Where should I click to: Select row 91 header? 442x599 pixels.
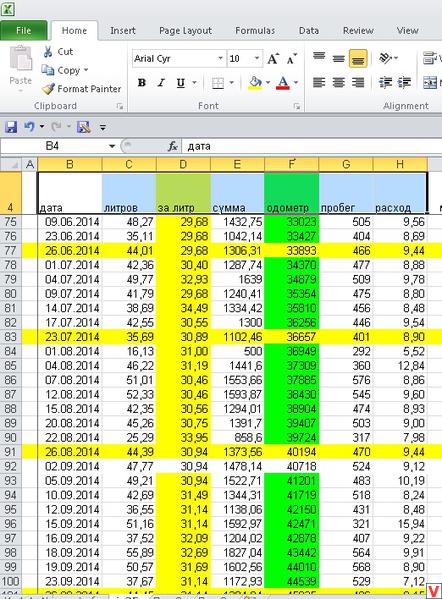click(11, 452)
